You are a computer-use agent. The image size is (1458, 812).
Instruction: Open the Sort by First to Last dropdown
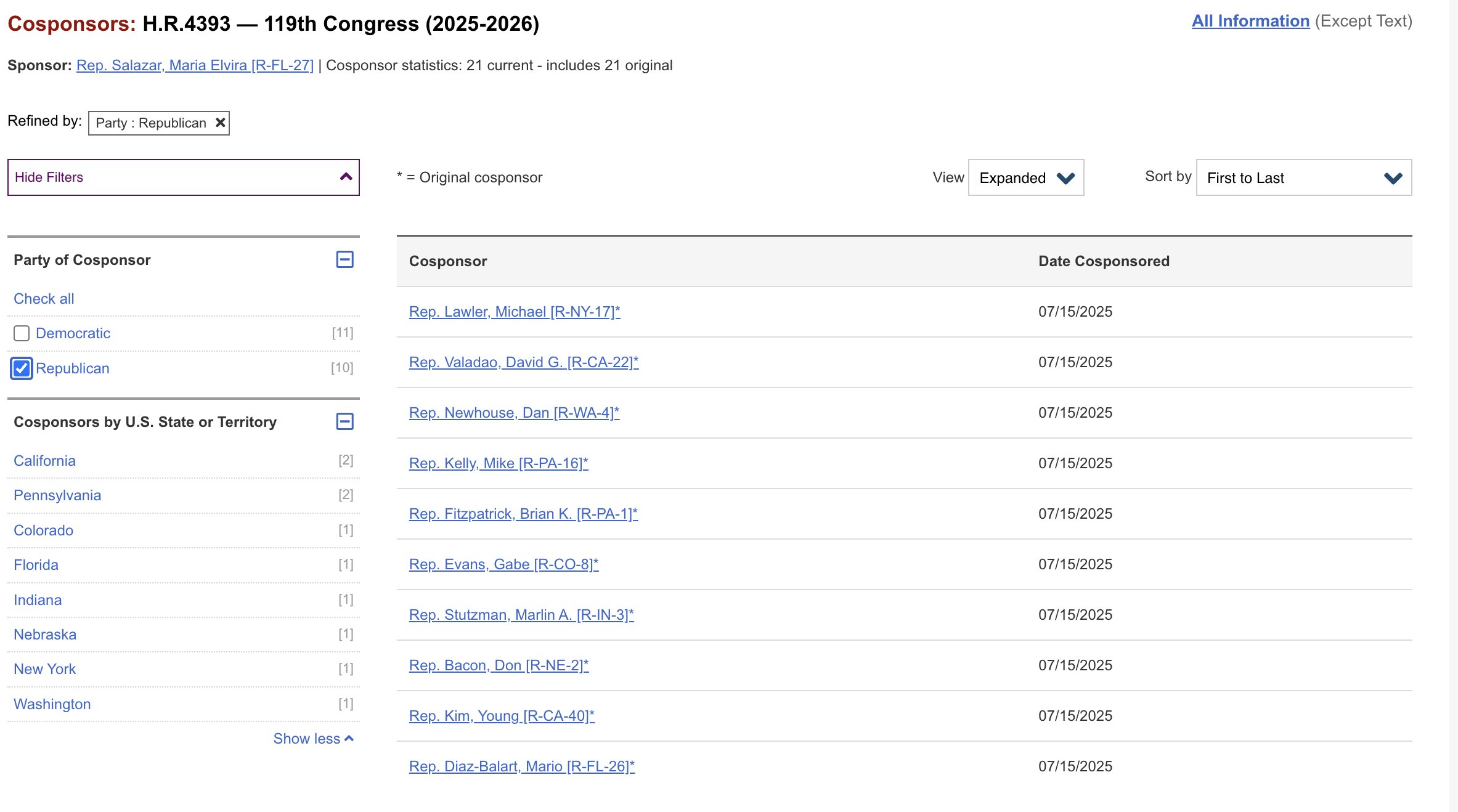point(1304,177)
